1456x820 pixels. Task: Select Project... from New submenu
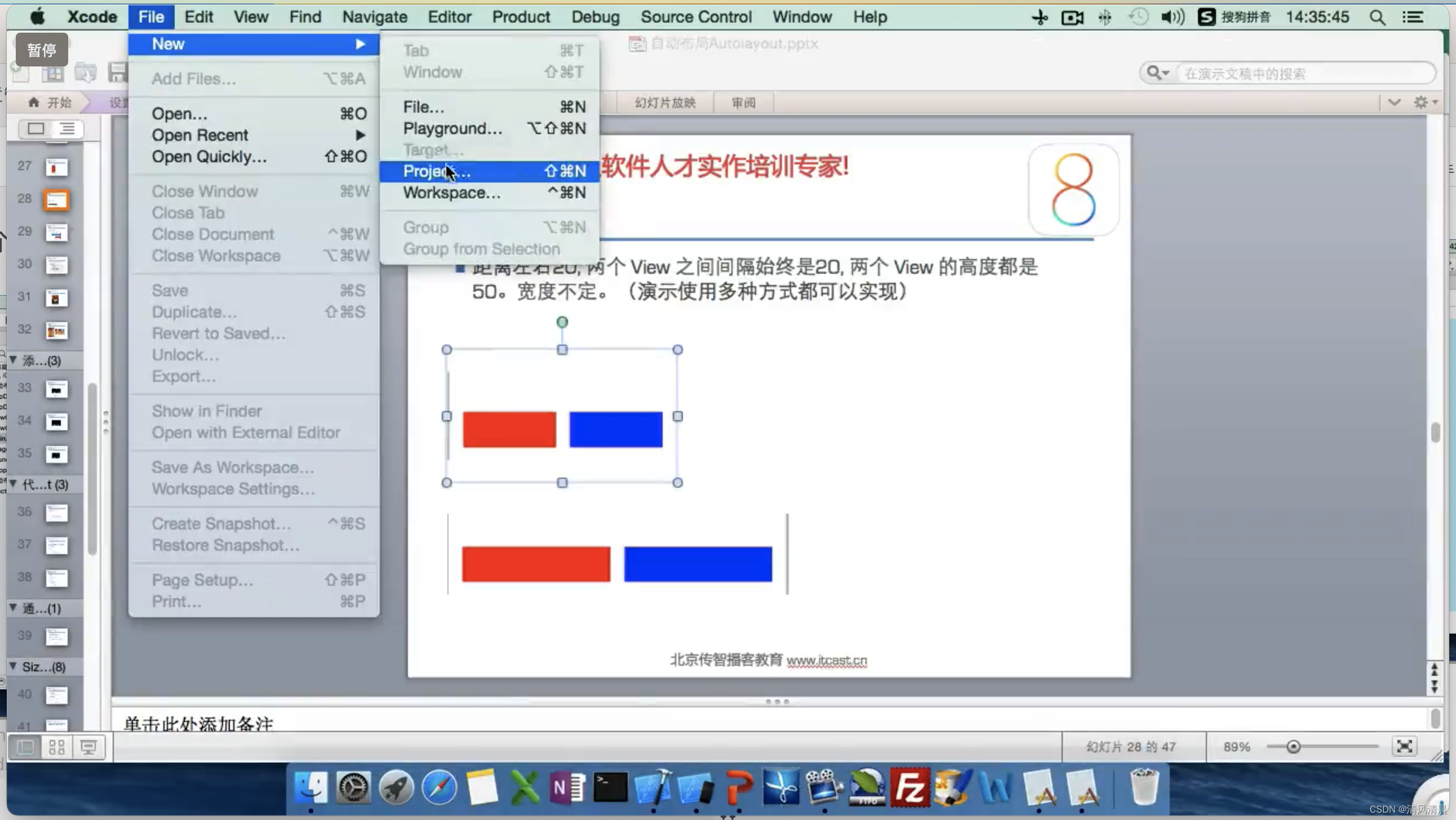point(438,170)
